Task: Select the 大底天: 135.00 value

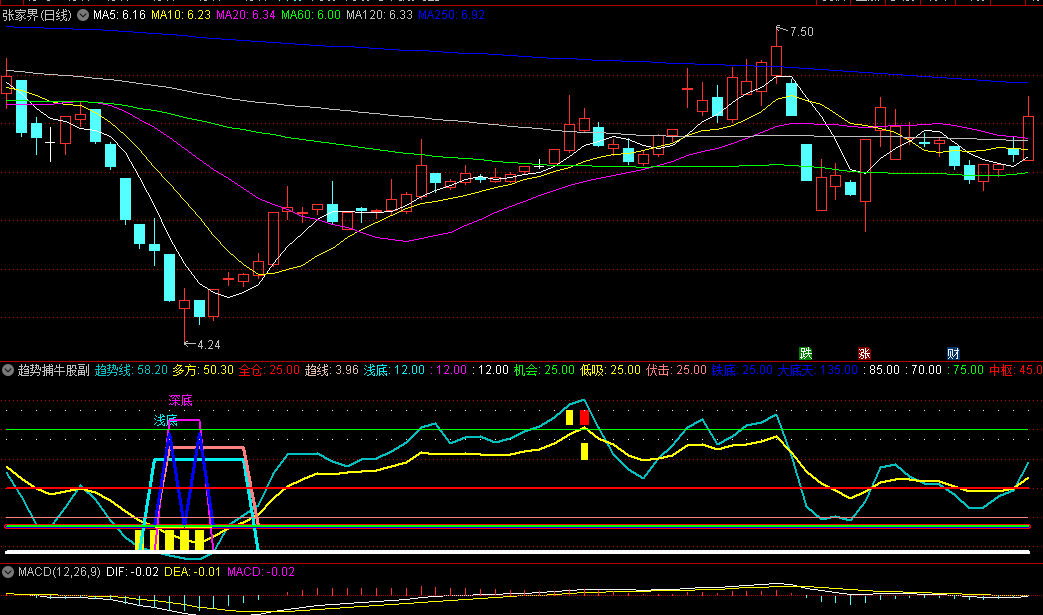Action: coord(818,370)
